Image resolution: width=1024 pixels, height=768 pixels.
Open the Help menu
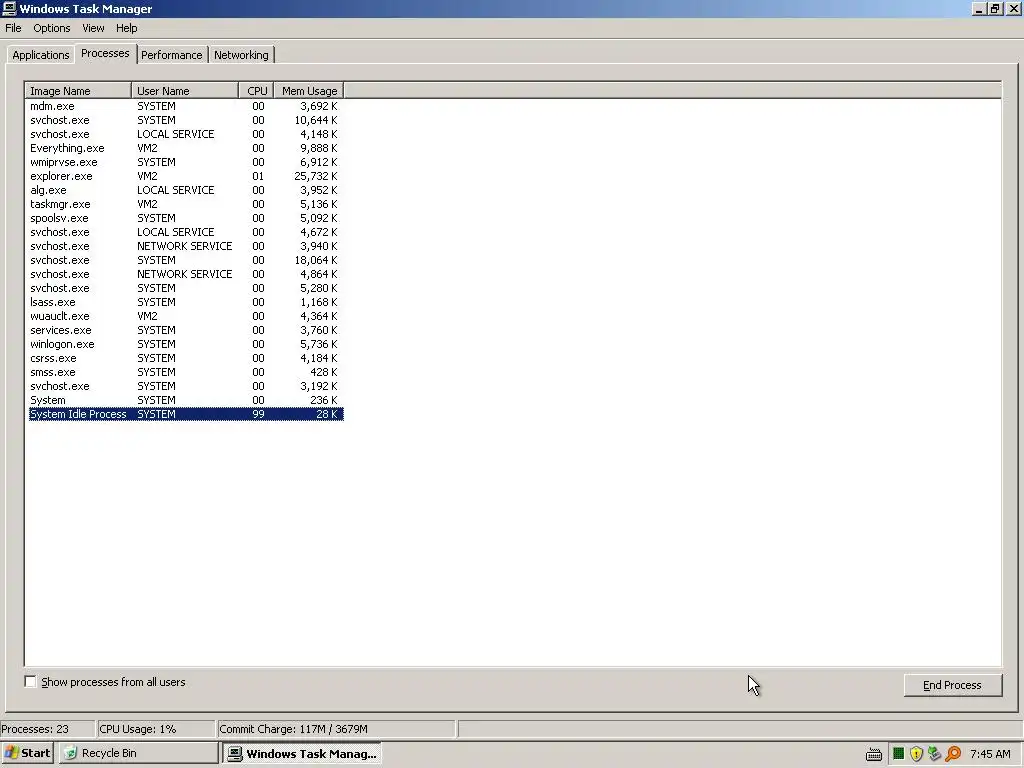coord(127,28)
